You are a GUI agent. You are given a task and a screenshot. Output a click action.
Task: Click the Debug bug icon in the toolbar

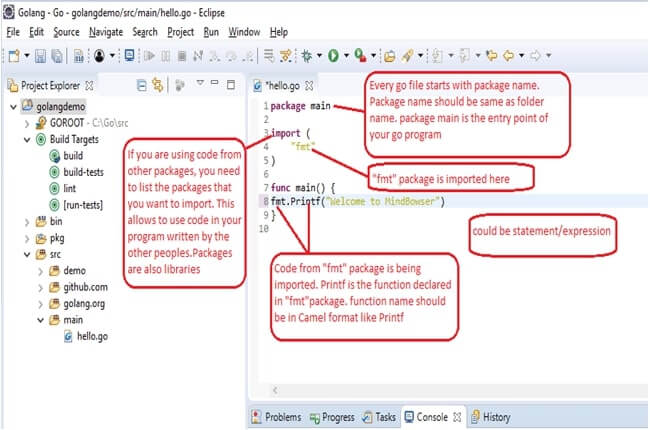(x=305, y=56)
